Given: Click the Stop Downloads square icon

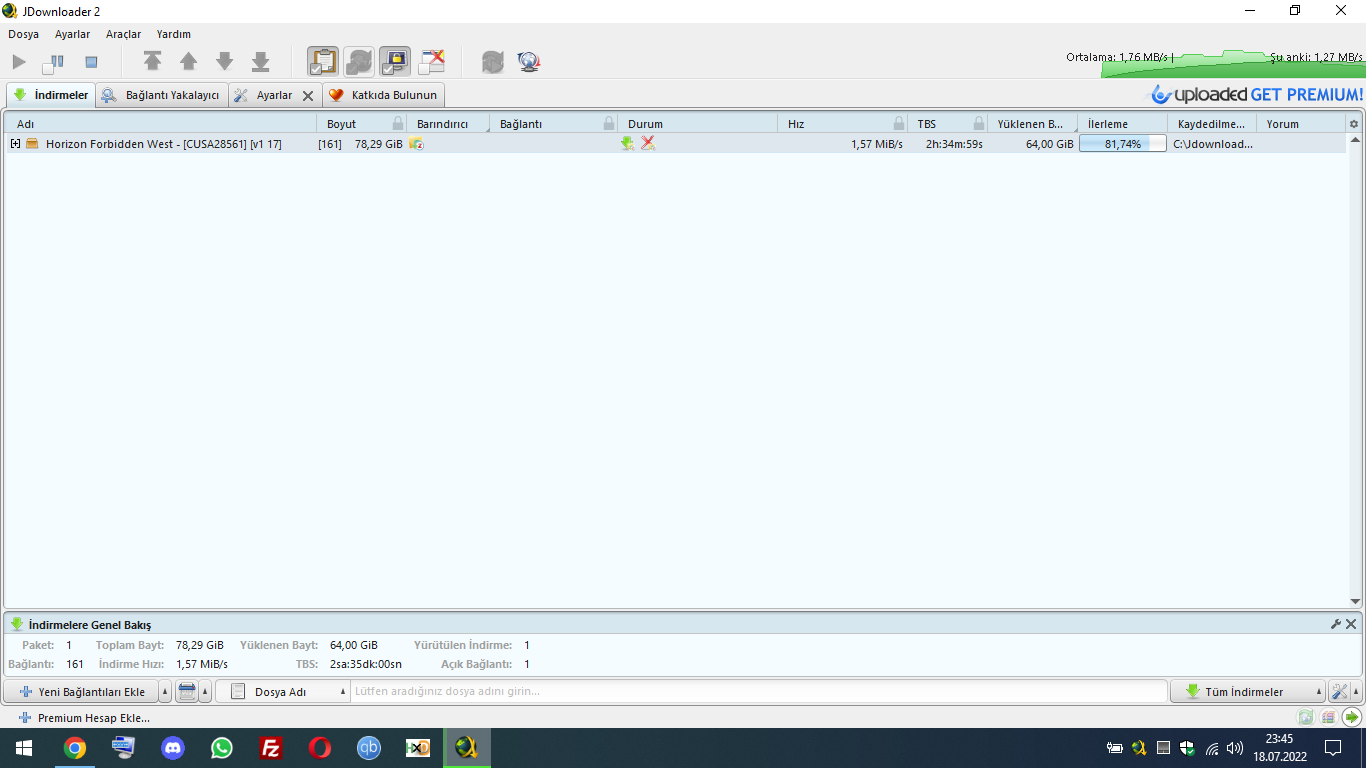Looking at the screenshot, I should click(x=91, y=62).
